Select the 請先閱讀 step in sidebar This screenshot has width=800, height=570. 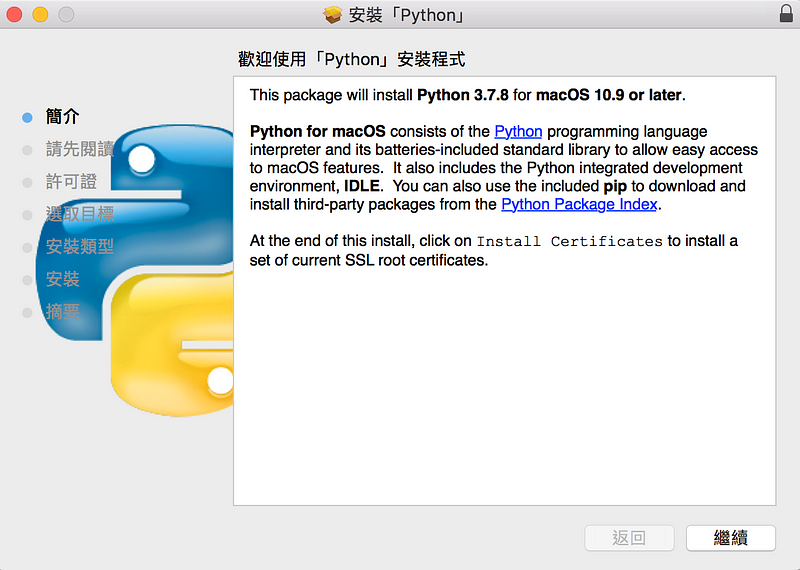tap(79, 149)
